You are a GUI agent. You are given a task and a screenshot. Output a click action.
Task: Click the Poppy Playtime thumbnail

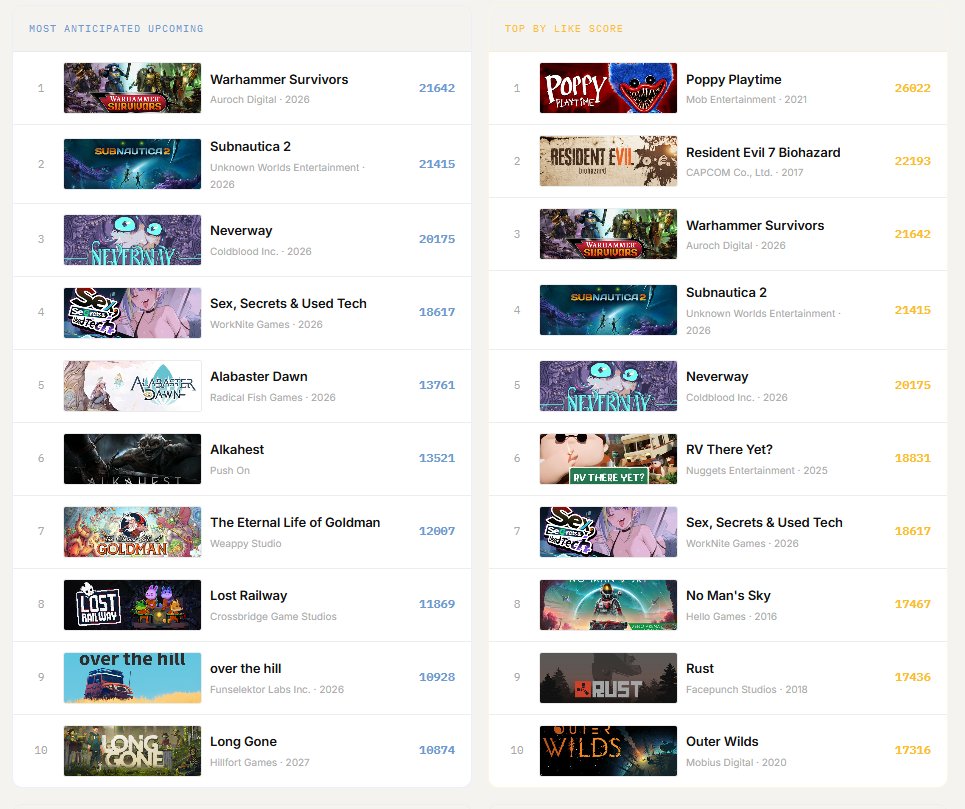click(608, 88)
